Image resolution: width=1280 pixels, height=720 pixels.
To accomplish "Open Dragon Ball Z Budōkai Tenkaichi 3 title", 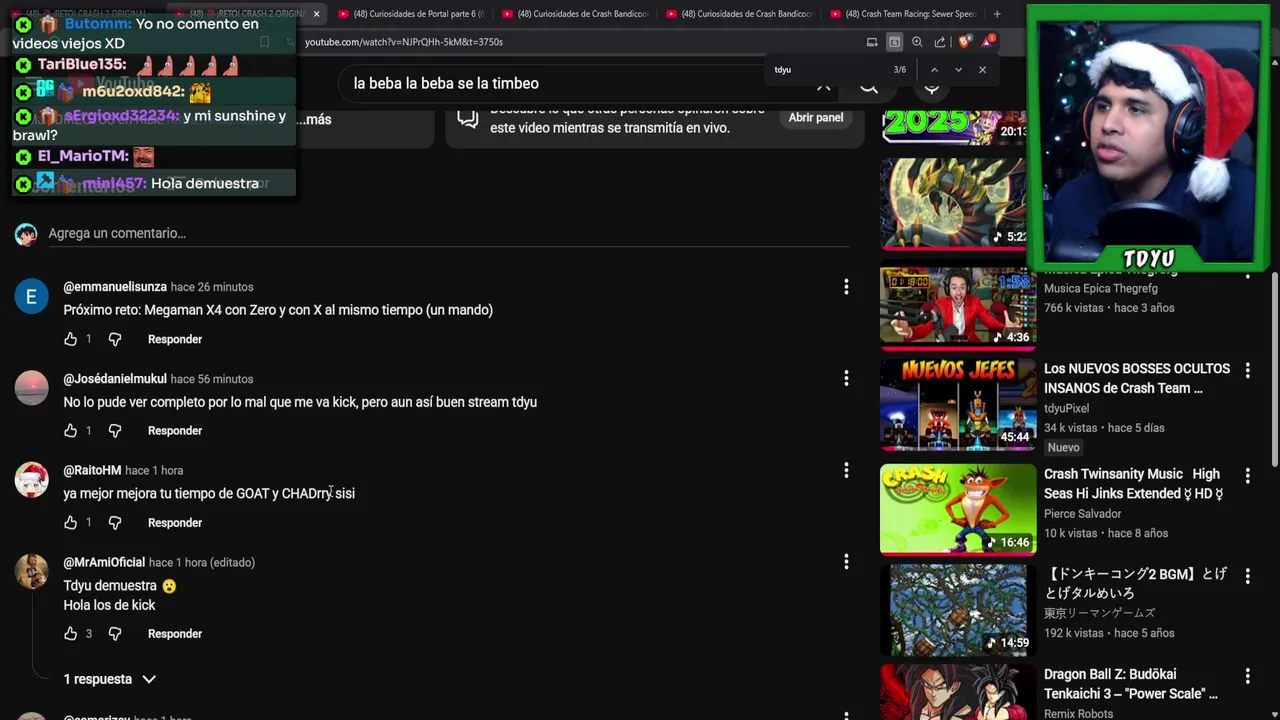I will point(1131,684).
